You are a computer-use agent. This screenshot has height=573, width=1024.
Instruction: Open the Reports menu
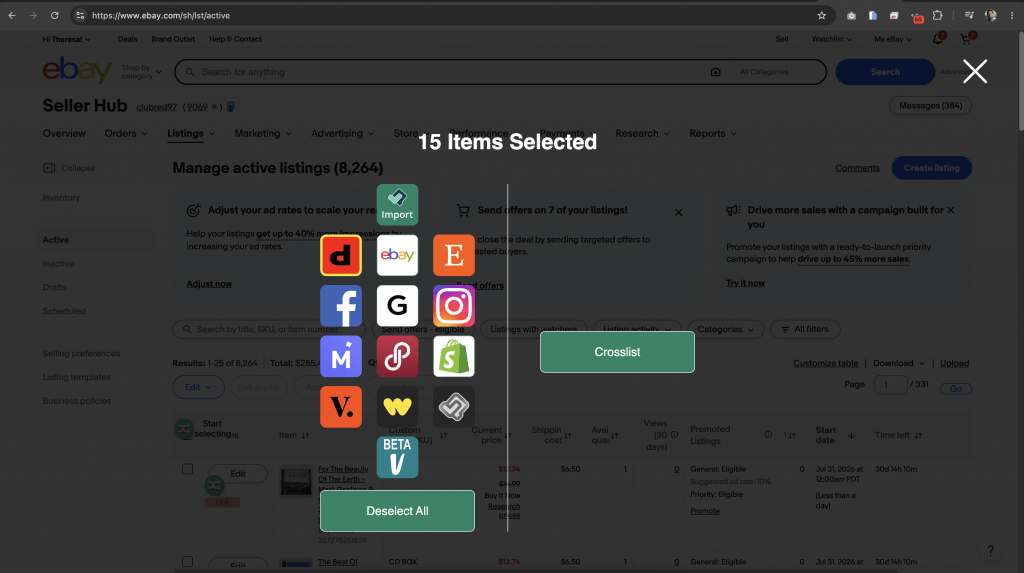[x=712, y=133]
